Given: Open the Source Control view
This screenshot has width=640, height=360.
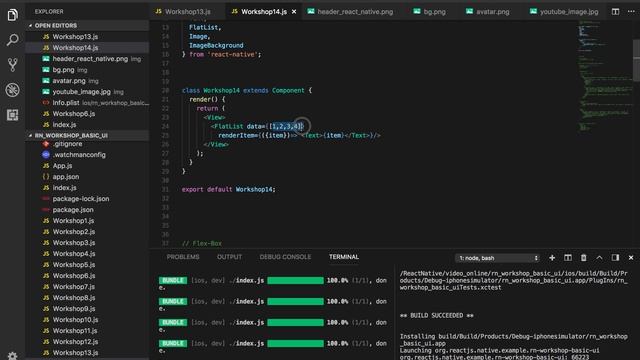Looking at the screenshot, I should point(12,65).
